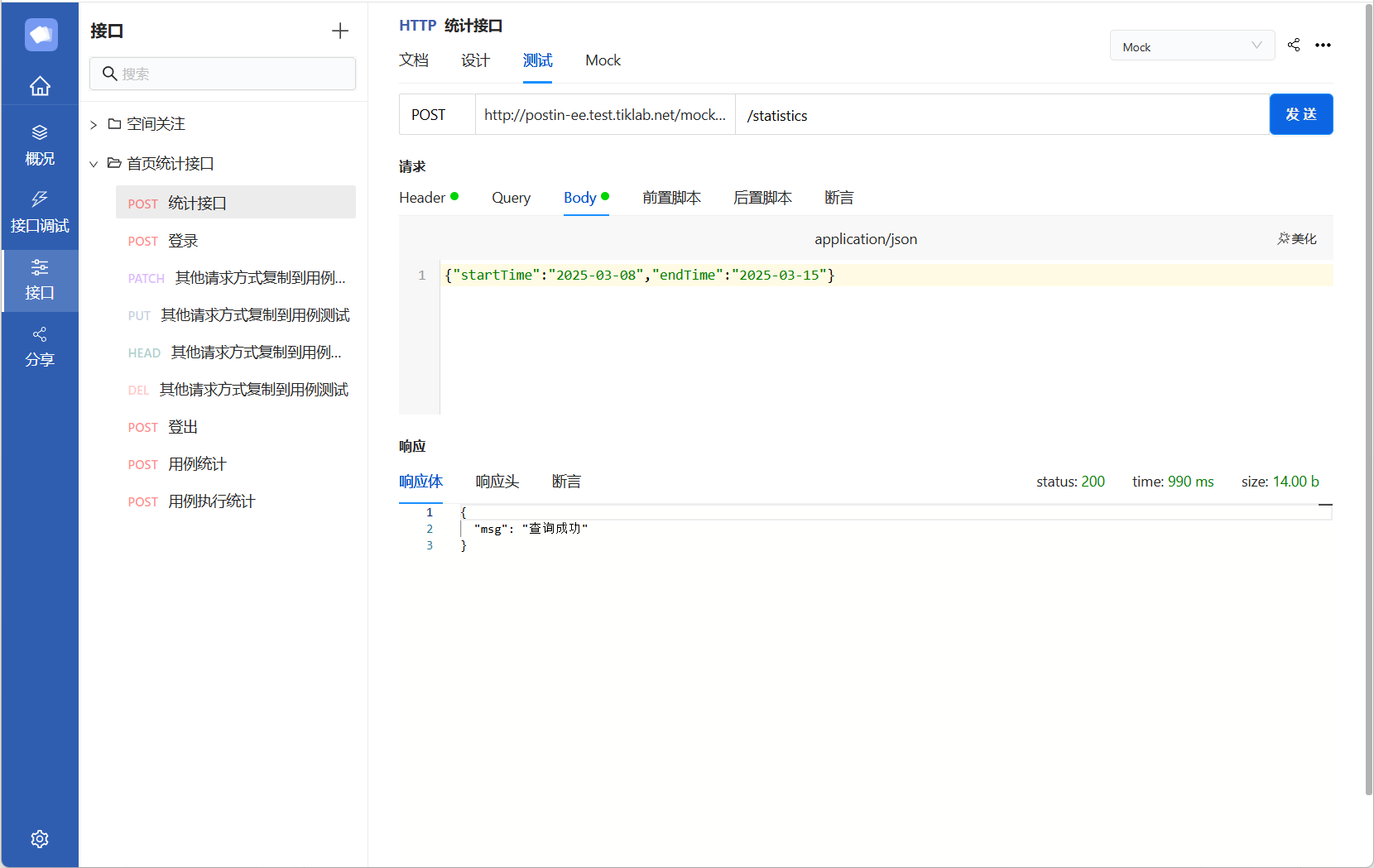Focus the 搜索 search input
This screenshot has width=1374, height=868.
[223, 74]
